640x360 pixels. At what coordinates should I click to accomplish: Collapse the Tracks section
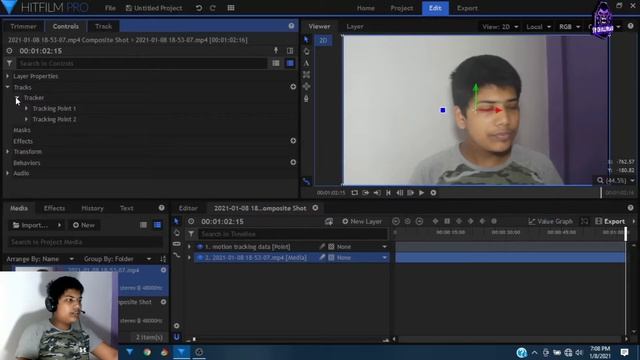tap(7, 87)
